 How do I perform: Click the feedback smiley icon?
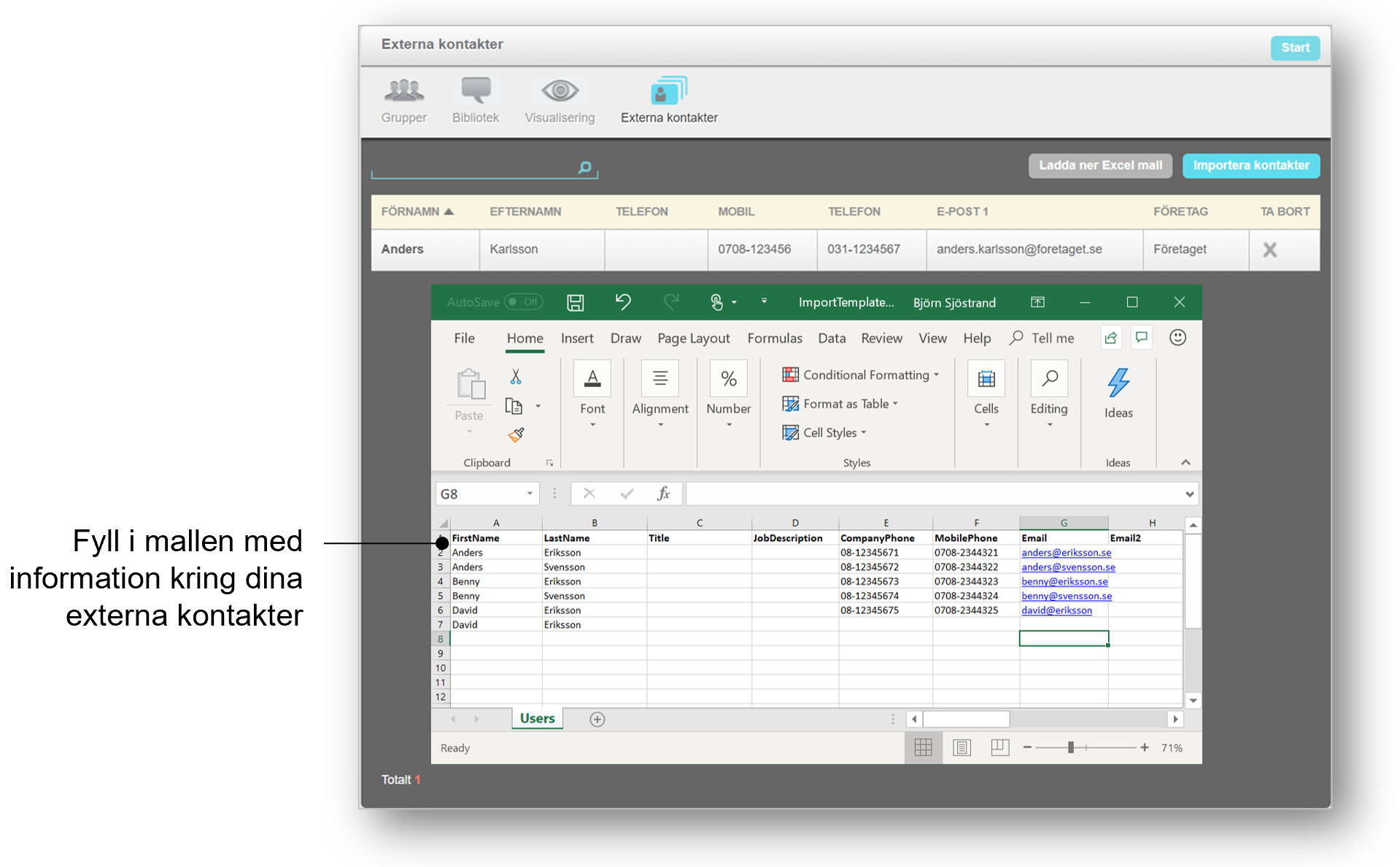point(1177,337)
